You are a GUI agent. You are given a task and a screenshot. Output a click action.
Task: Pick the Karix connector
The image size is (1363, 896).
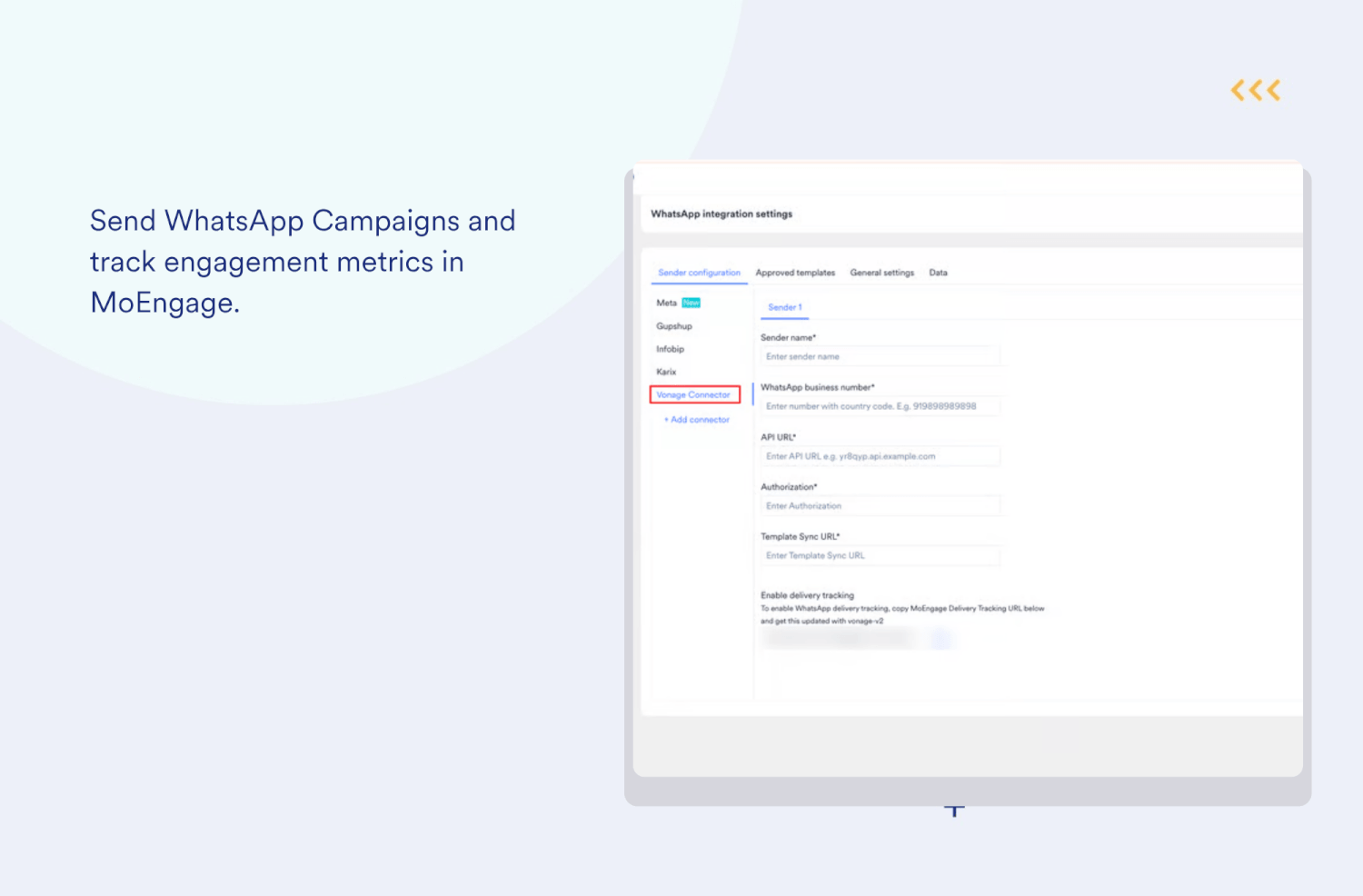click(666, 372)
